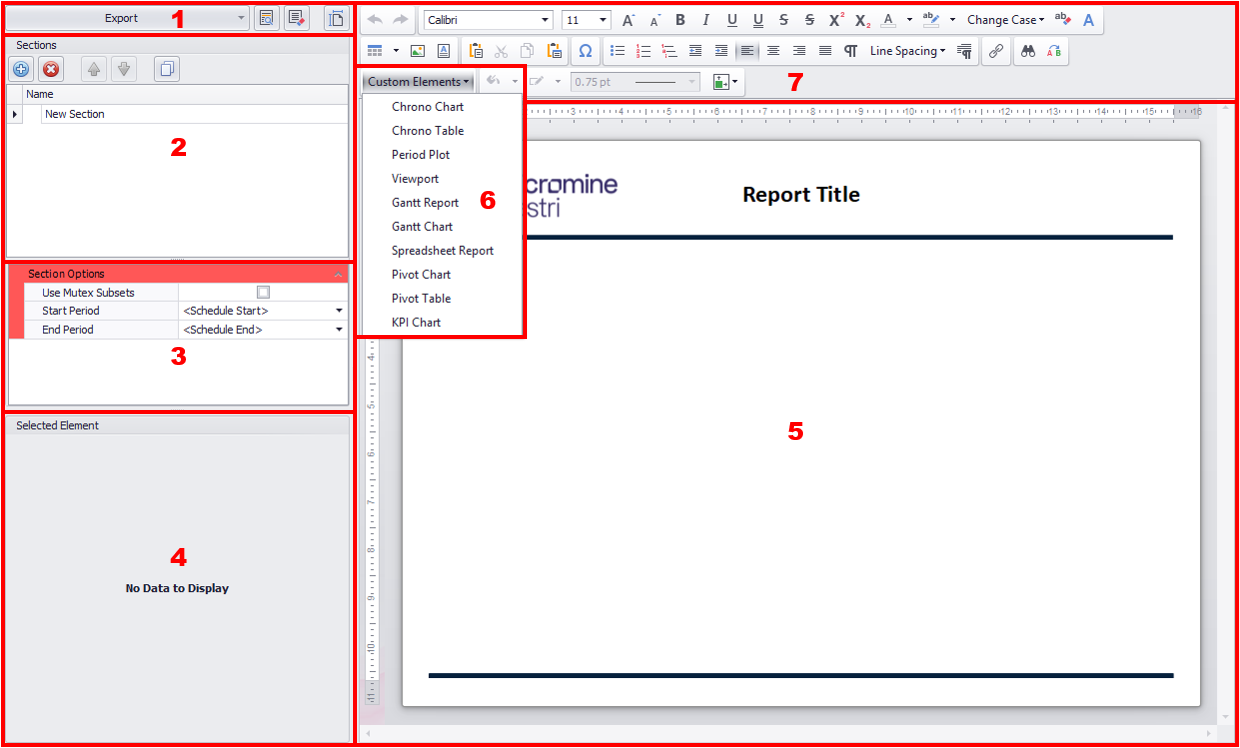Open Find with the binoculars icon

pos(1027,51)
